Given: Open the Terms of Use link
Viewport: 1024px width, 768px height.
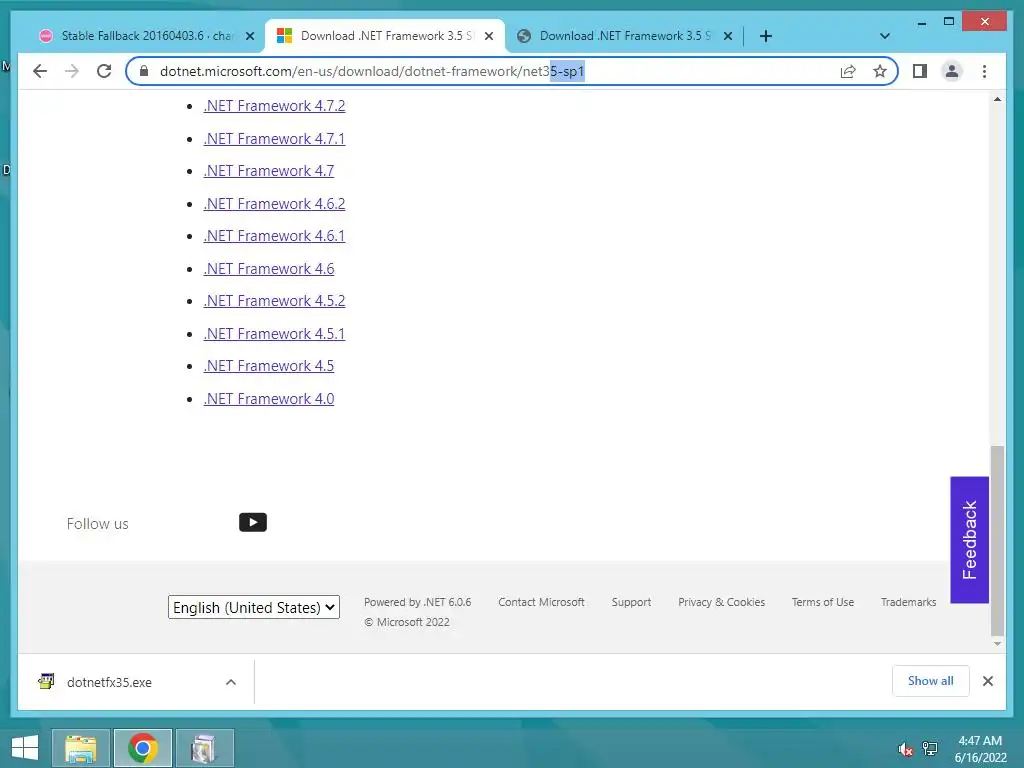Looking at the screenshot, I should [x=823, y=602].
